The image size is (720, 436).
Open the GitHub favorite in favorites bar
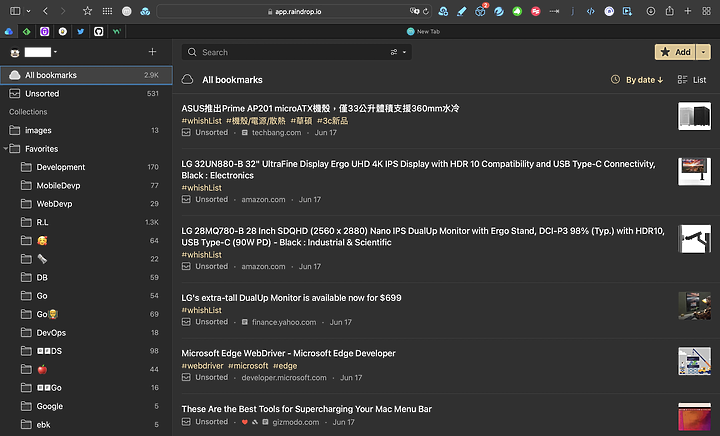coord(98,31)
